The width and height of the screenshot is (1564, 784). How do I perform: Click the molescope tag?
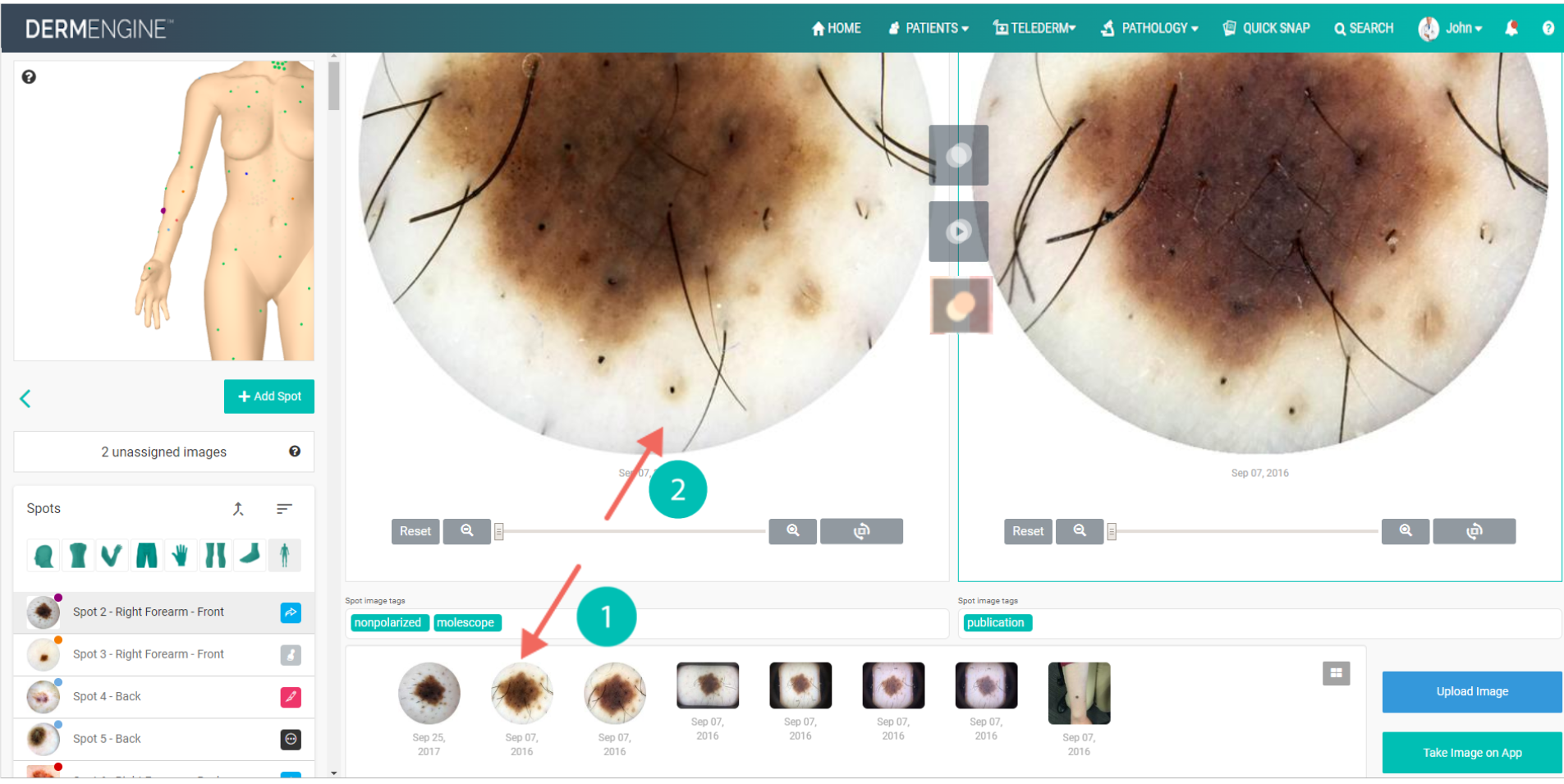coord(466,623)
